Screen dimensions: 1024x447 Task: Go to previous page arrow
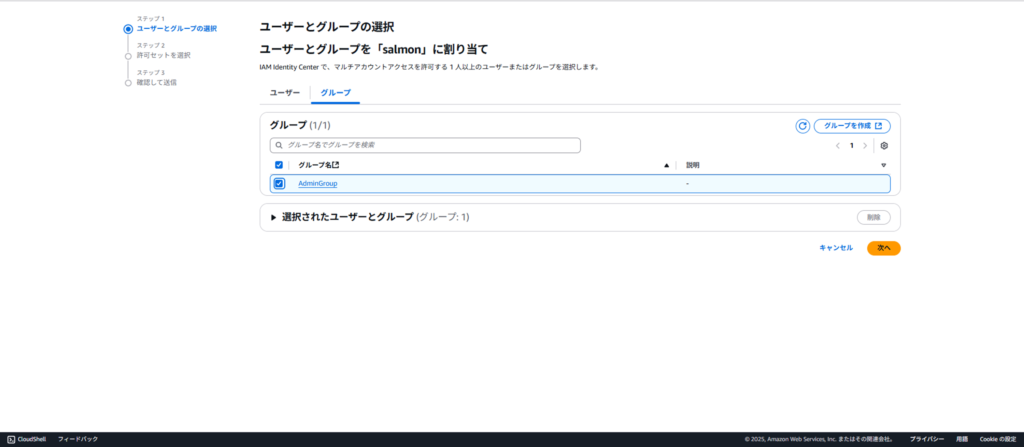coord(838,146)
